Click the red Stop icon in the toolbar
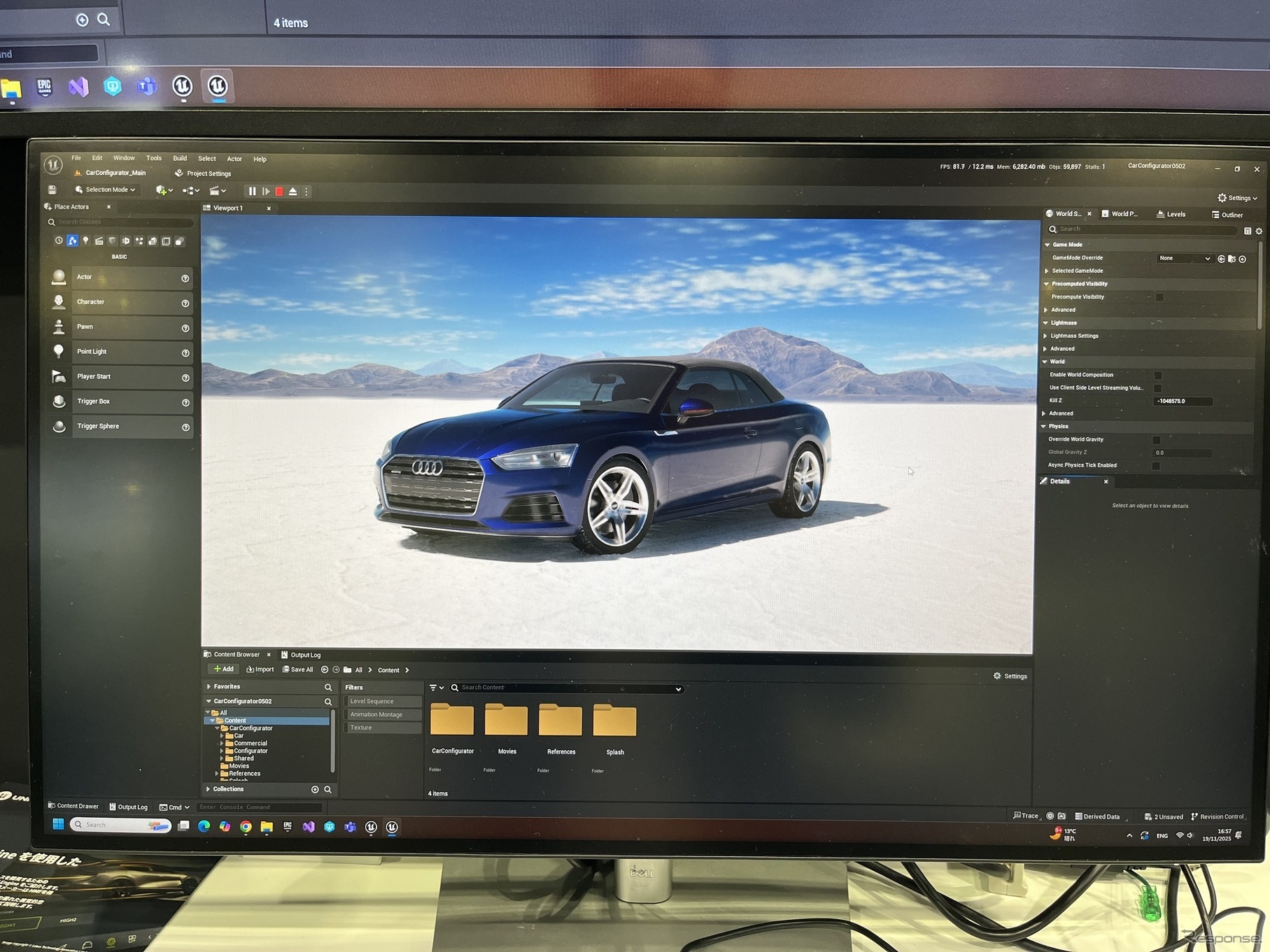Viewport: 1270px width, 952px height. [279, 190]
